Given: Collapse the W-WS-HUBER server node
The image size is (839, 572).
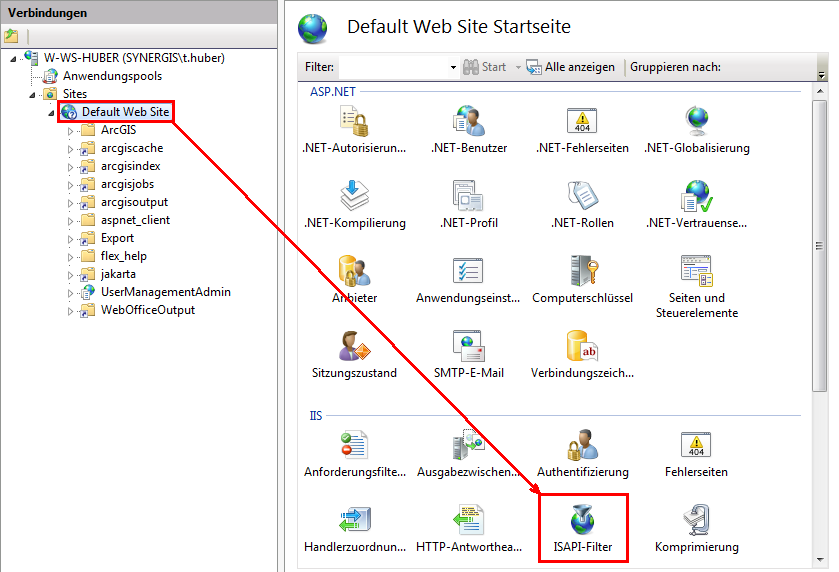Looking at the screenshot, I should pyautogui.click(x=13, y=58).
